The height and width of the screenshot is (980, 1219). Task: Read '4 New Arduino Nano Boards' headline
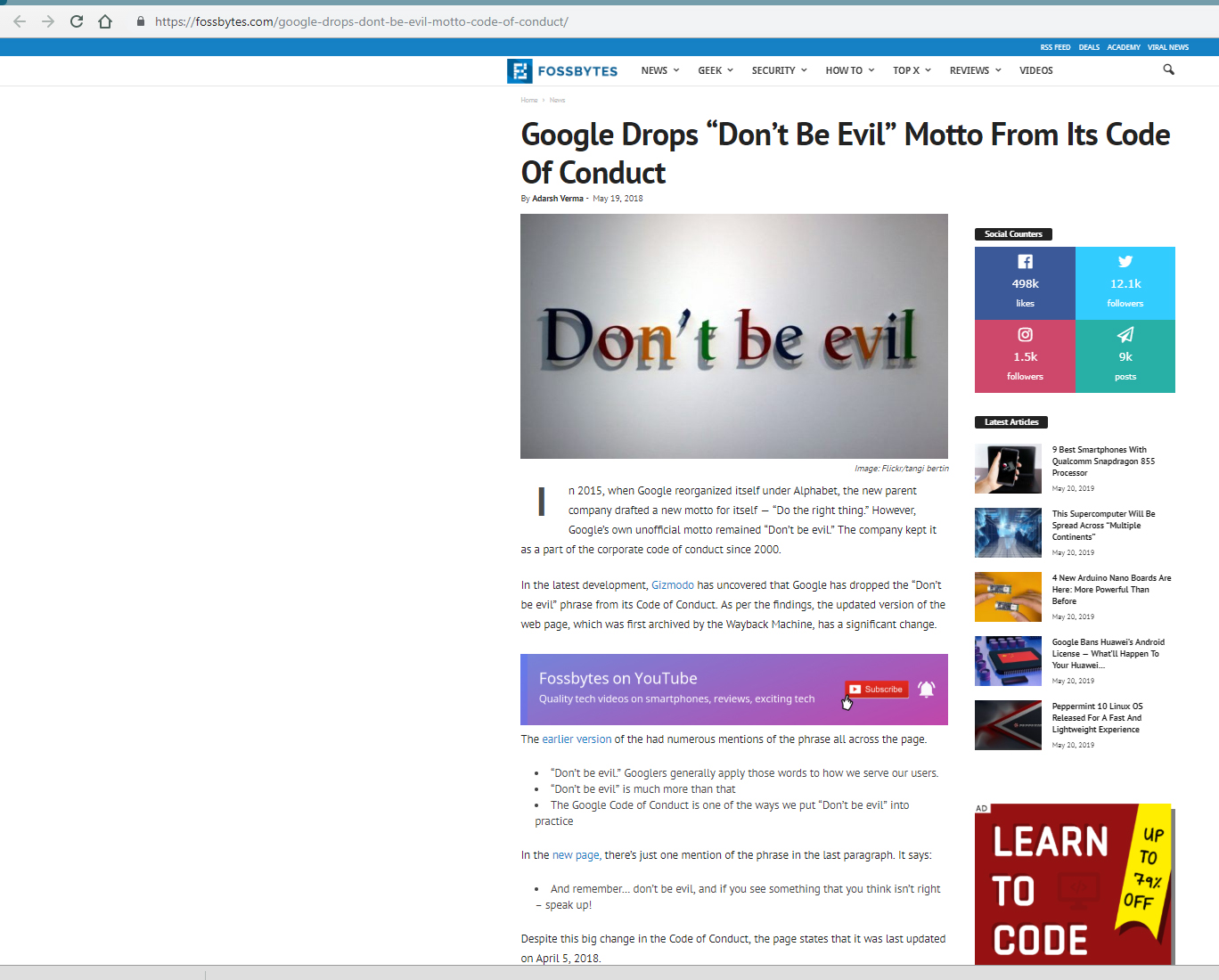[1111, 590]
